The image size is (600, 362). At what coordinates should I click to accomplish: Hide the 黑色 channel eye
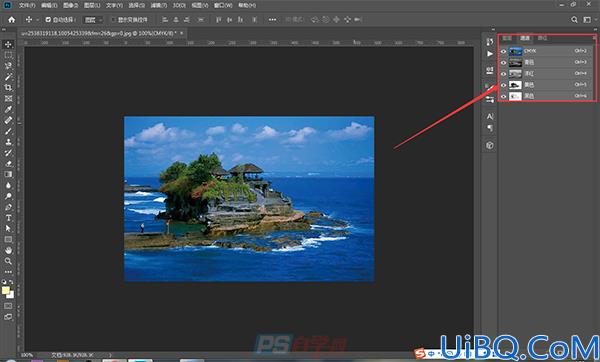pyautogui.click(x=503, y=96)
